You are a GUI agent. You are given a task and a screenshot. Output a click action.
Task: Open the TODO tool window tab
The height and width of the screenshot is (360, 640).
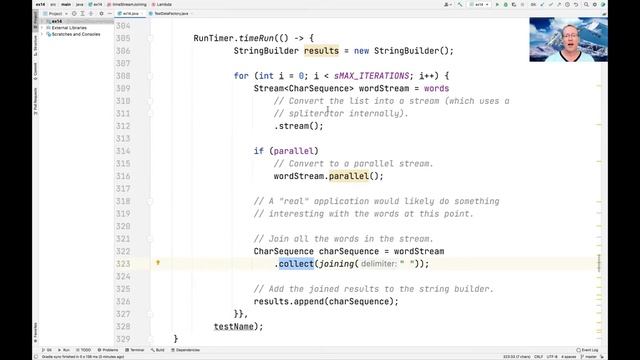(x=83, y=350)
